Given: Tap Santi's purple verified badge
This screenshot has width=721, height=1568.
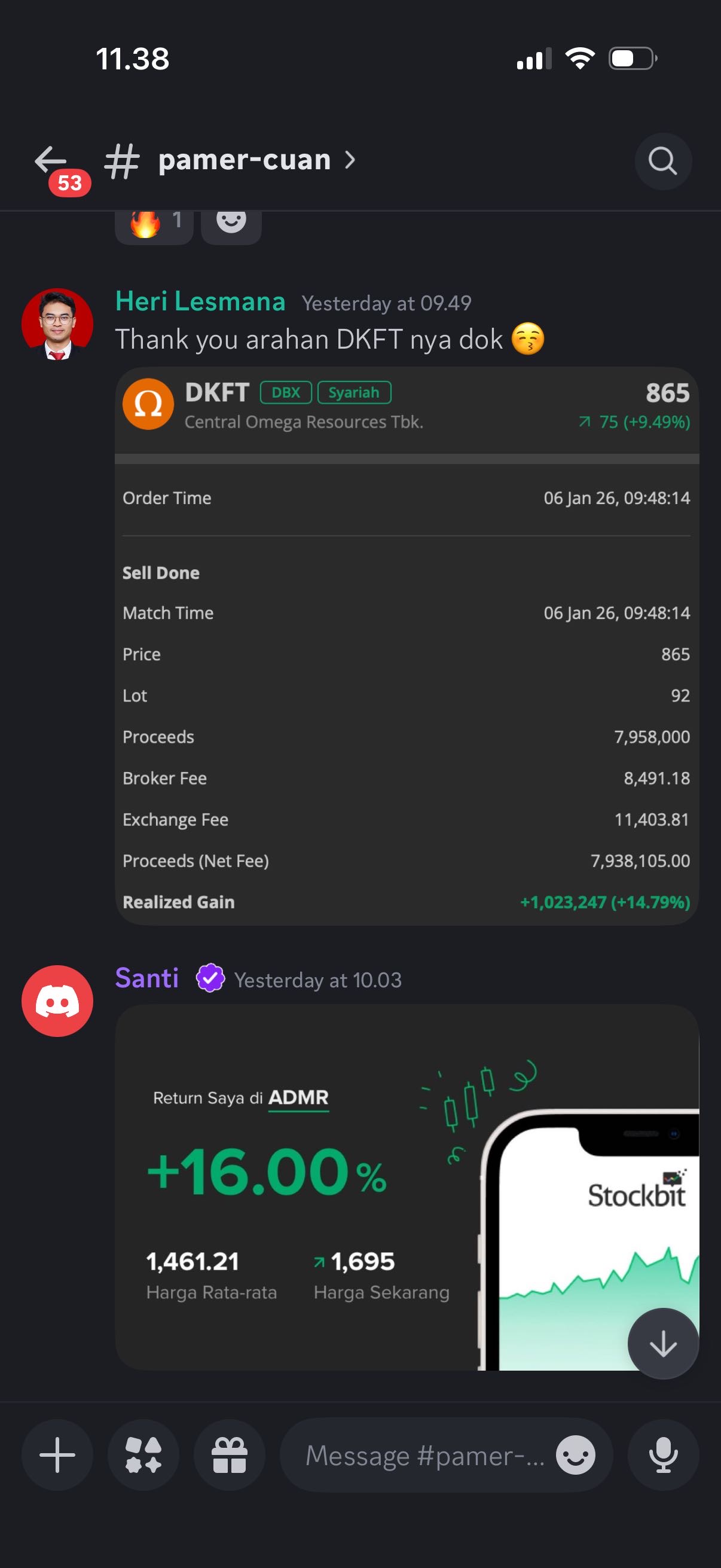Looking at the screenshot, I should tap(210, 978).
